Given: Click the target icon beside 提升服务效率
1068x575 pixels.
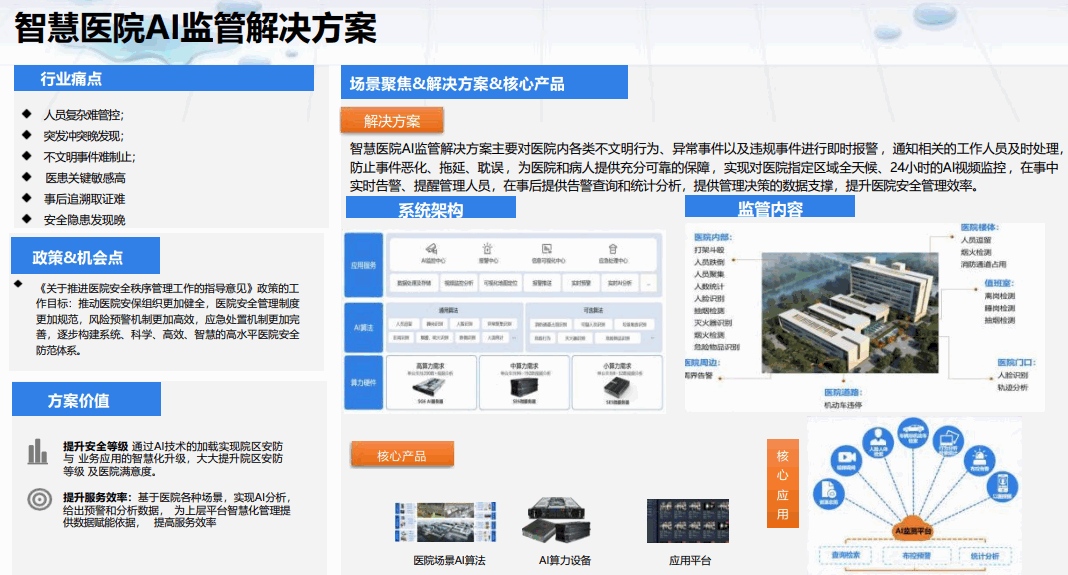Looking at the screenshot, I should [x=38, y=498].
